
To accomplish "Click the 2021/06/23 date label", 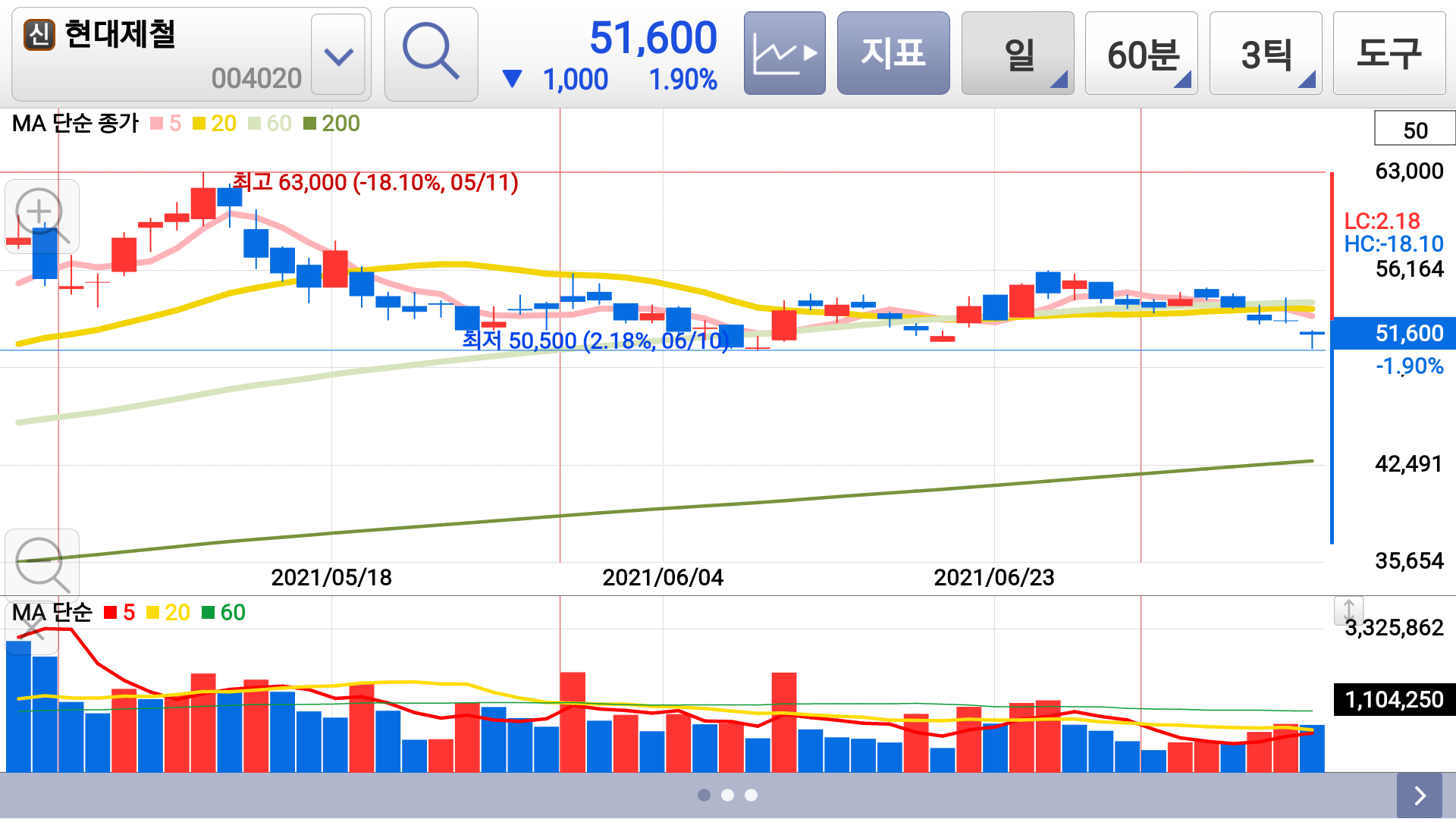I will click(994, 578).
